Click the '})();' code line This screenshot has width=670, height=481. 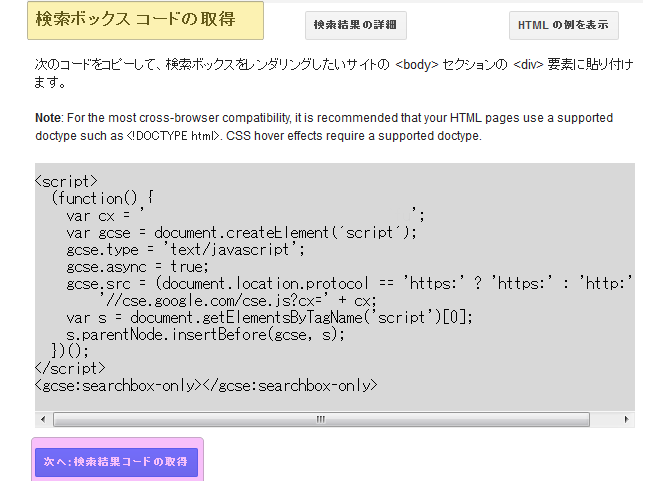click(x=70, y=351)
